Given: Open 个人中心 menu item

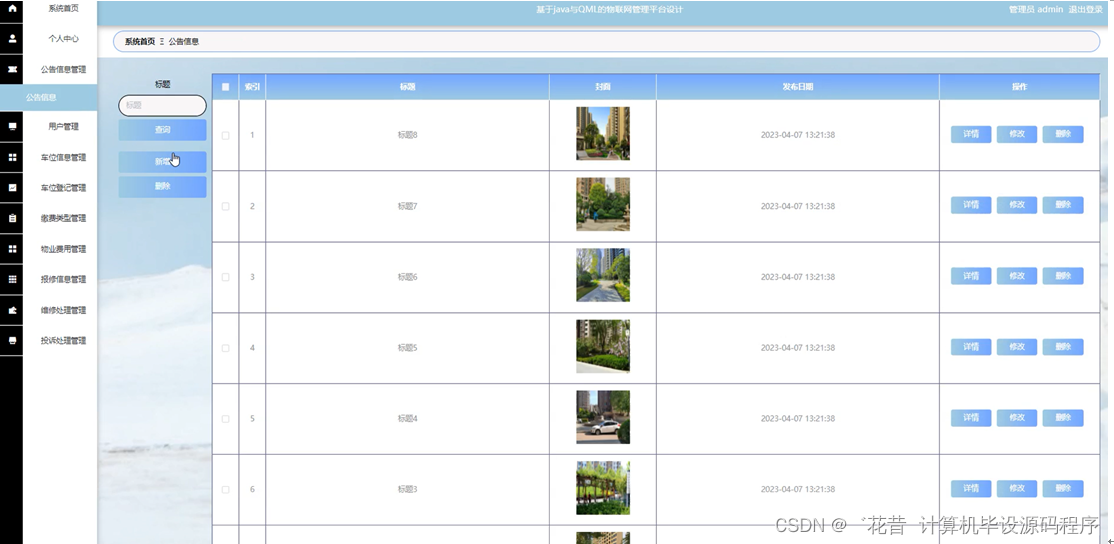Looking at the screenshot, I should (63, 39).
